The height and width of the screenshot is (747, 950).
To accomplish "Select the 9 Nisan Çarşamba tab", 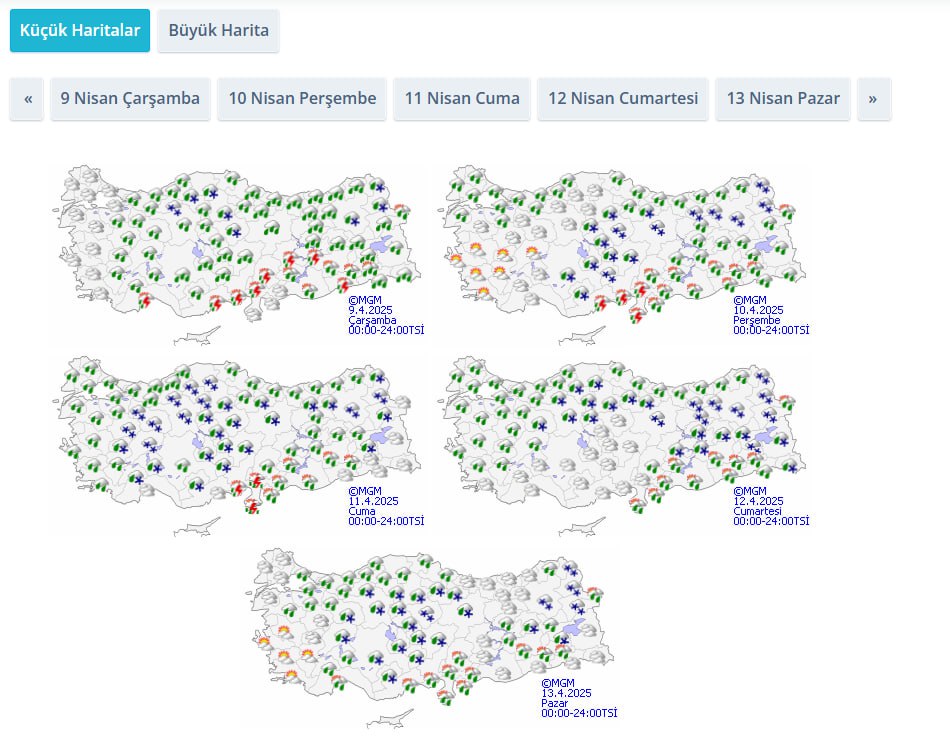I will pos(130,98).
